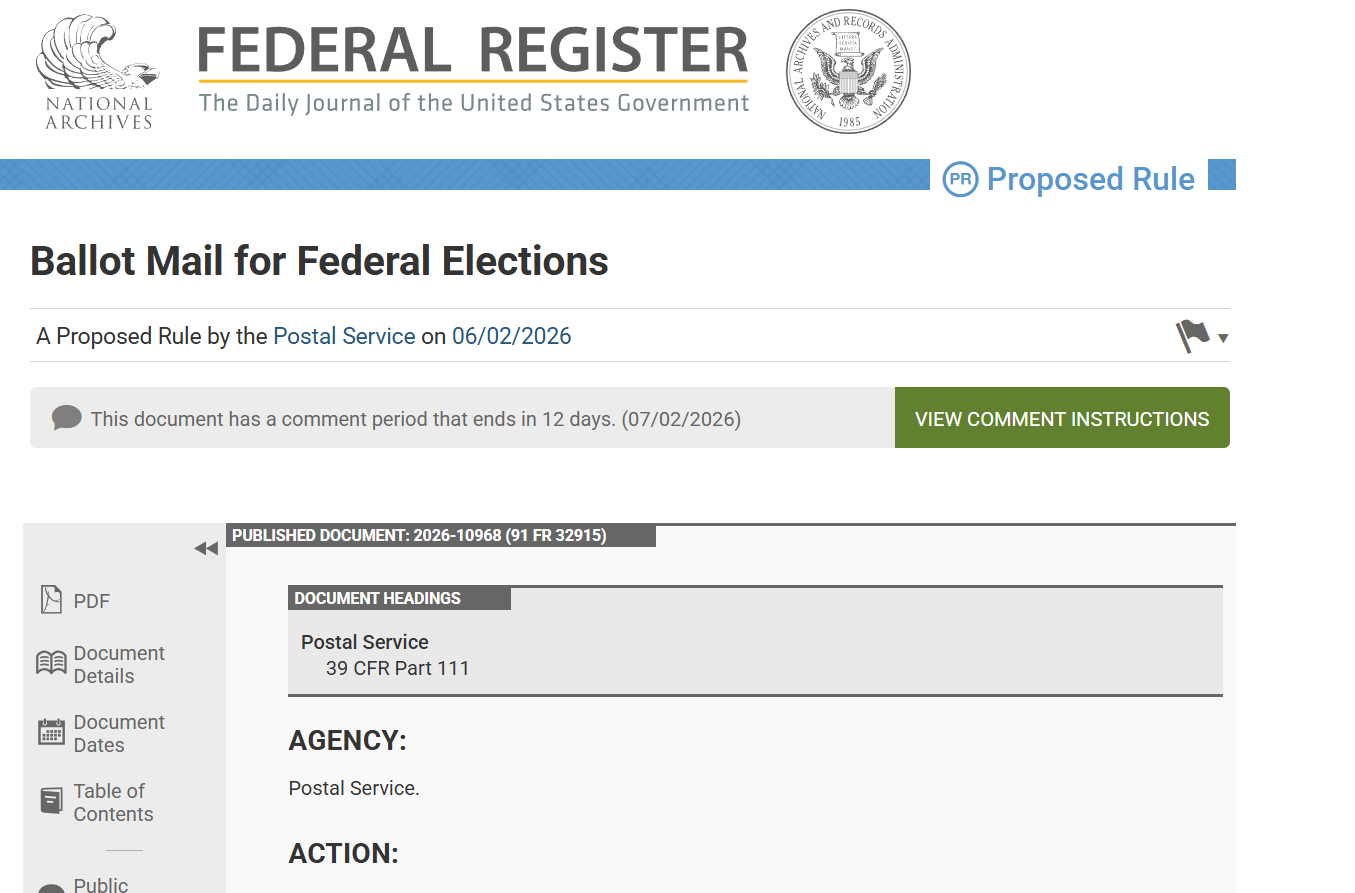Open the Table of Contents sidebar item
This screenshot has width=1355, height=893.
[x=113, y=802]
